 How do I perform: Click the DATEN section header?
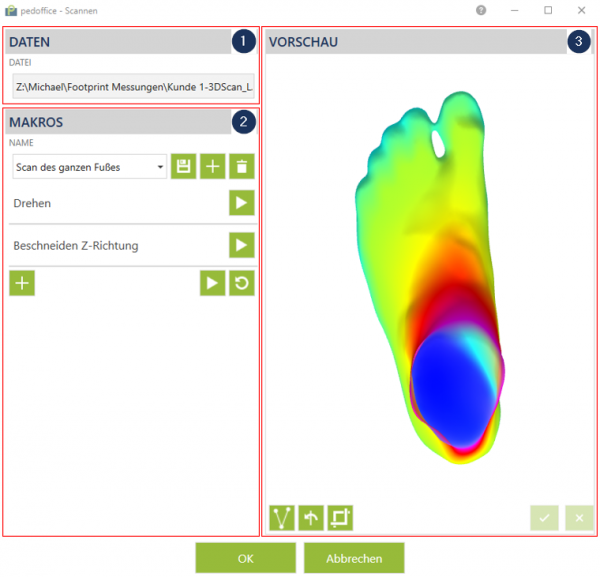coord(118,42)
